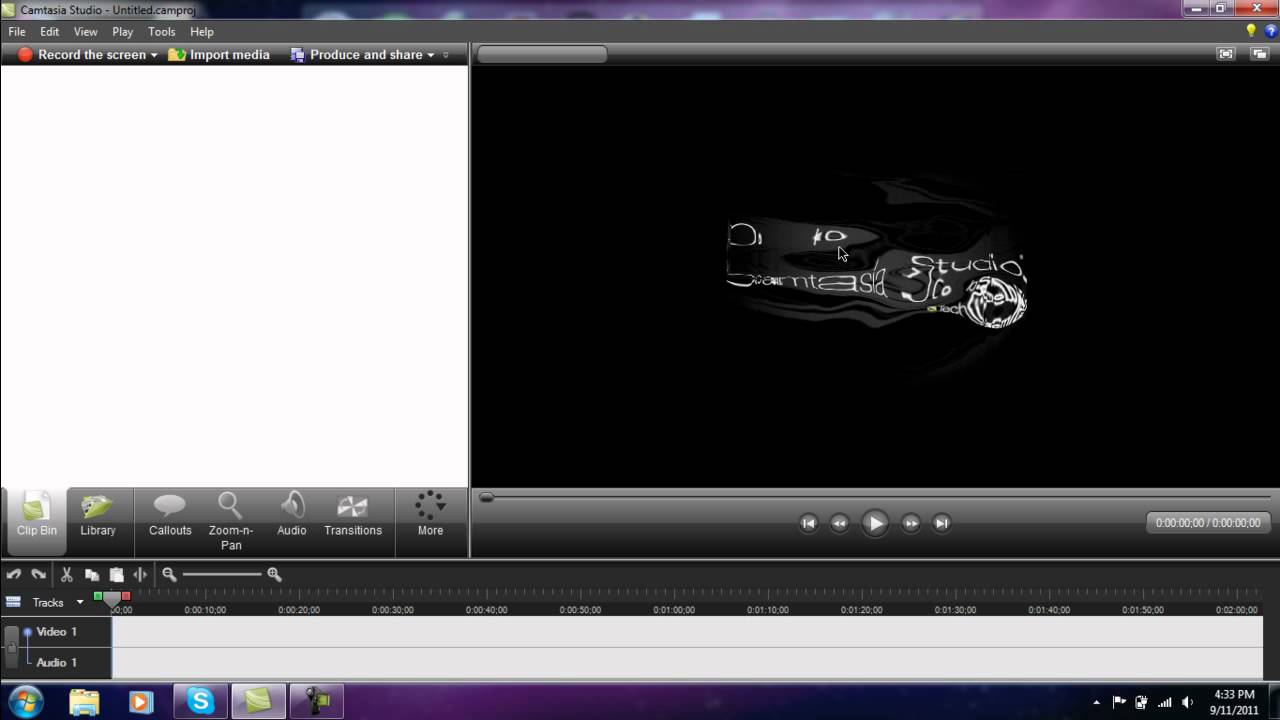This screenshot has width=1280, height=720.
Task: Open the View menu
Action: [x=86, y=32]
